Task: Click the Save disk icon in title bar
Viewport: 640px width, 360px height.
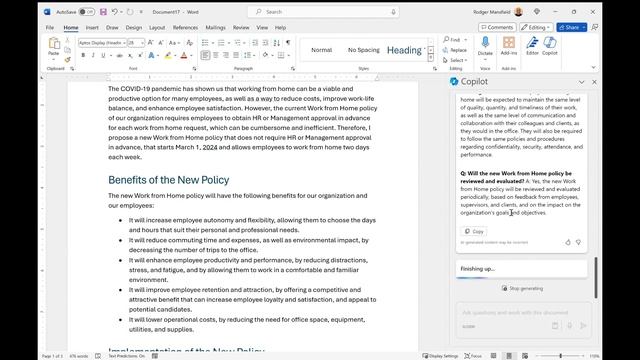Action: 103,12
